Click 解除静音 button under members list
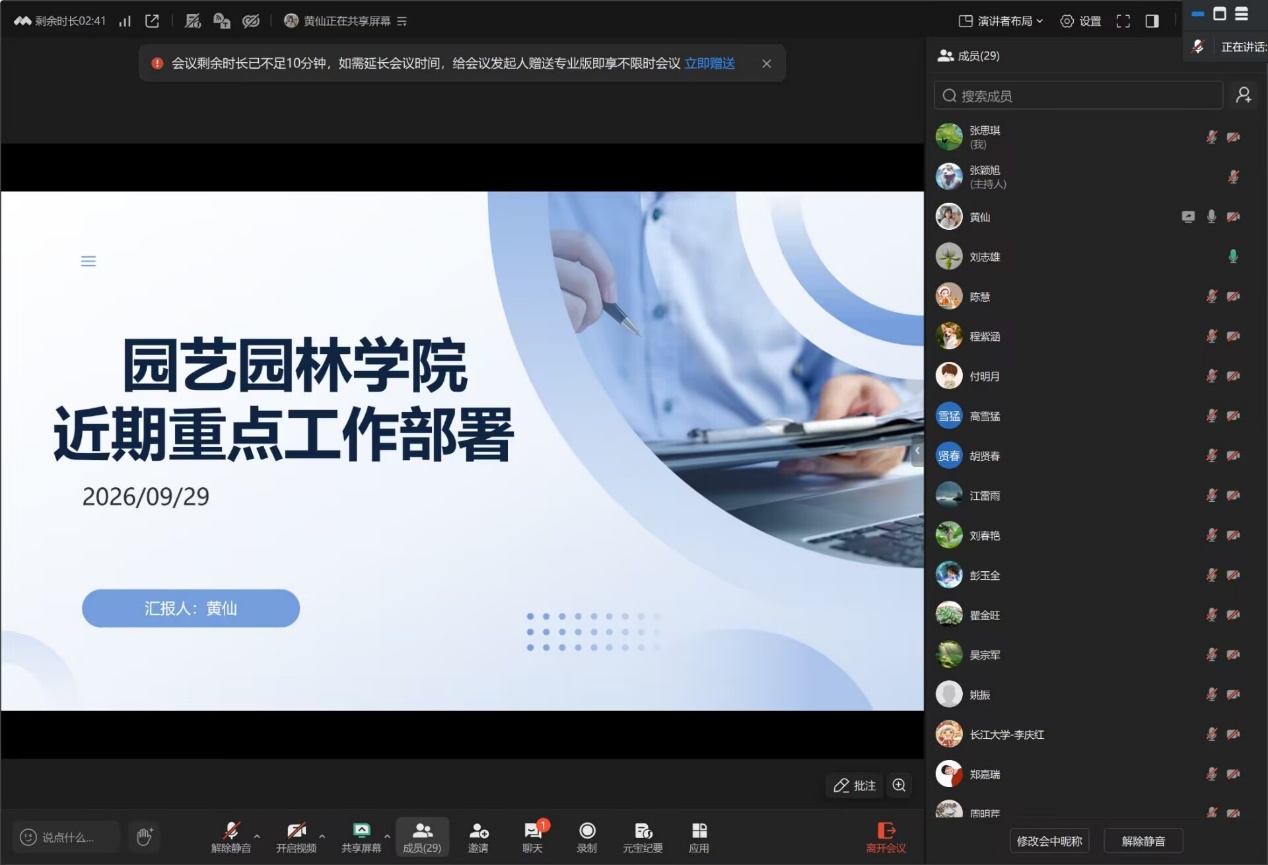 (x=1143, y=841)
